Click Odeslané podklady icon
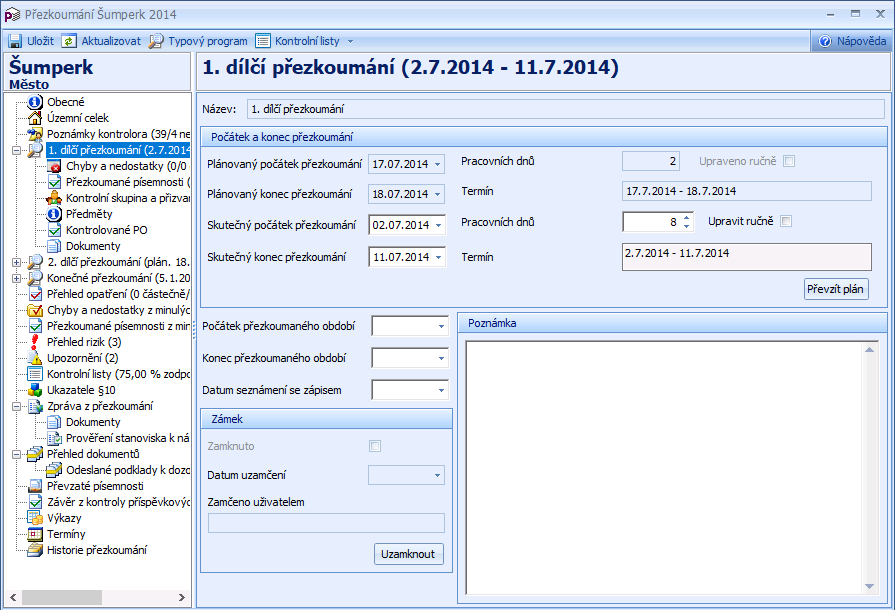 [x=54, y=470]
